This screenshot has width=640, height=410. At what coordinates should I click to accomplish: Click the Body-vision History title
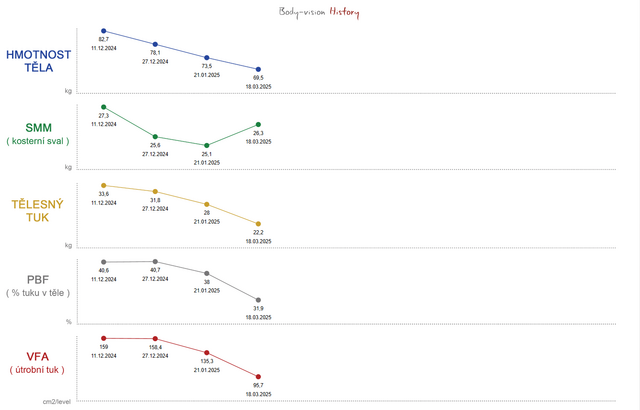click(320, 12)
